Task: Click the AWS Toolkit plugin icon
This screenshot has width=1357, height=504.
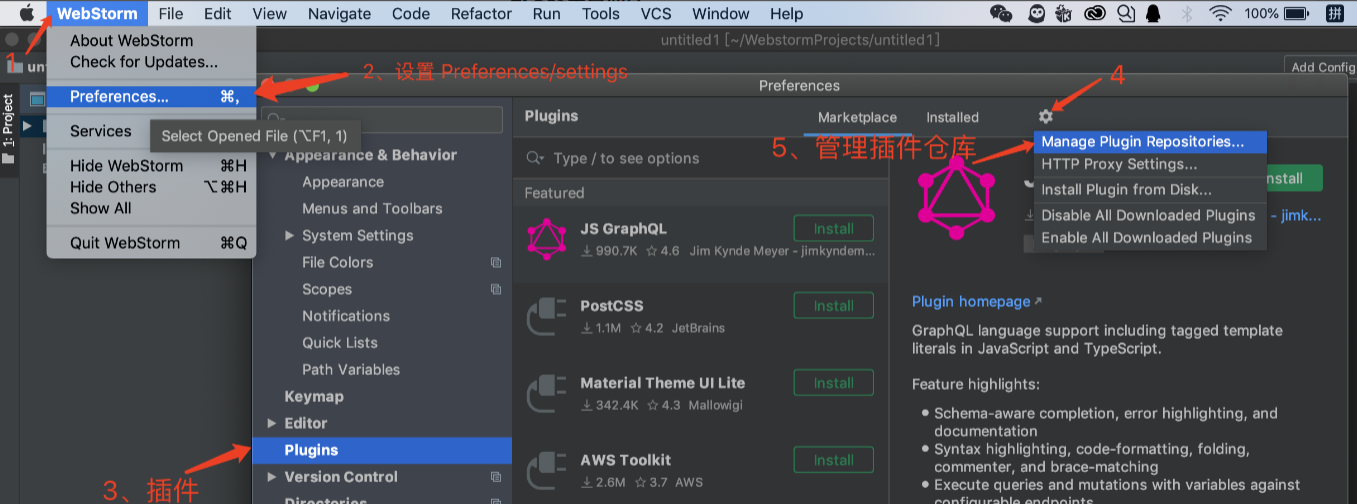Action: tap(547, 468)
